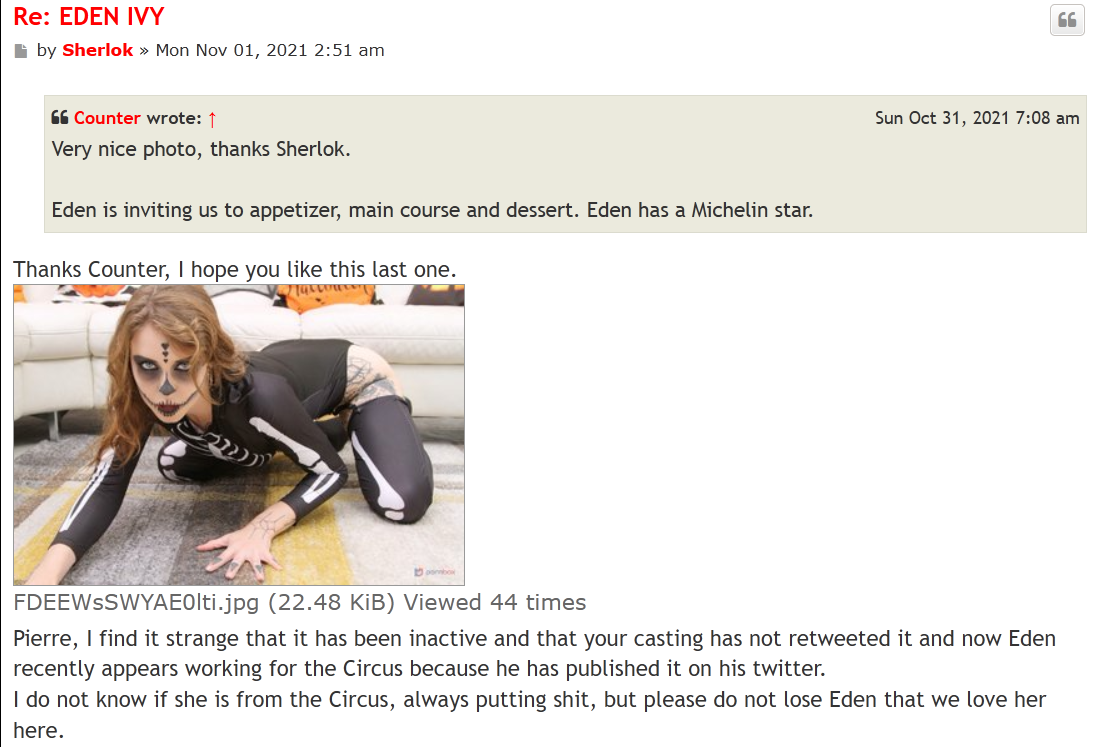Click the FDEEWsSWYAE0lti.jpg file name
Image resolution: width=1102 pixels, height=747 pixels.
pyautogui.click(x=136, y=602)
